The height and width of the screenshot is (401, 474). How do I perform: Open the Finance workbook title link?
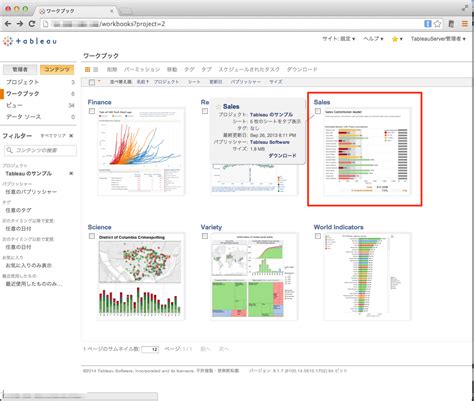99,102
